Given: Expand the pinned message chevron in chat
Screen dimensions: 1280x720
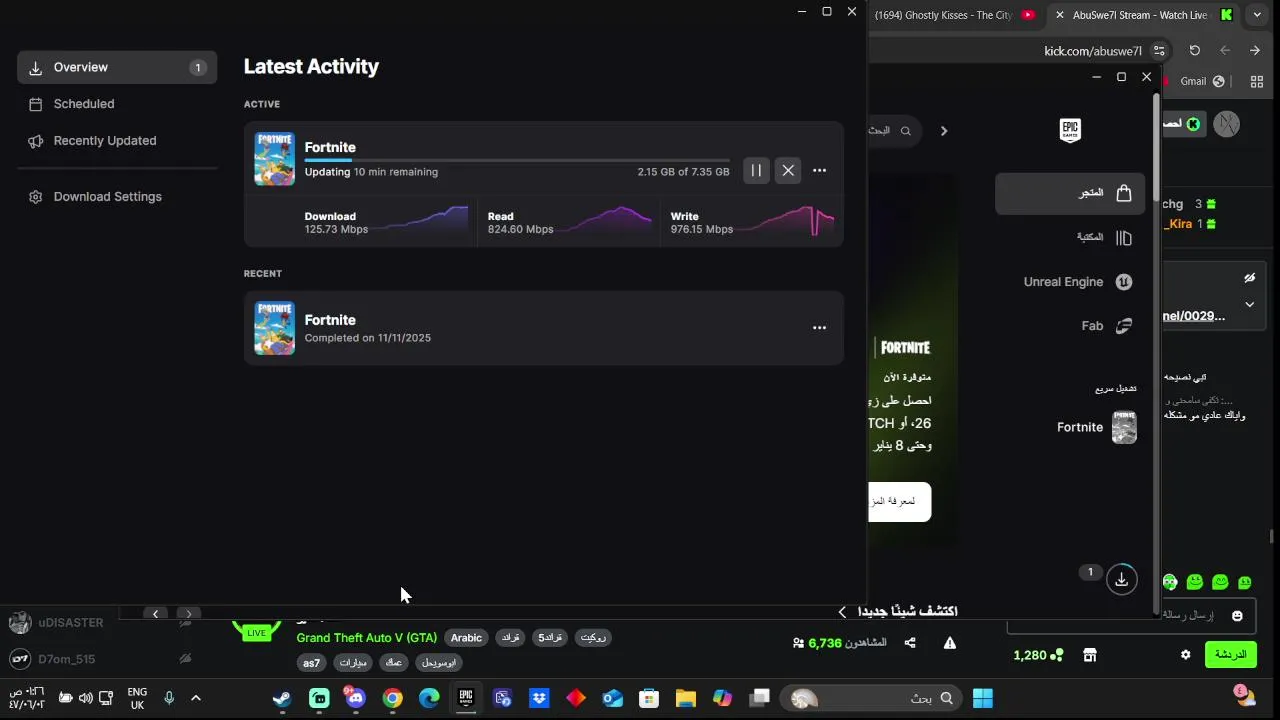Looking at the screenshot, I should (x=1249, y=304).
